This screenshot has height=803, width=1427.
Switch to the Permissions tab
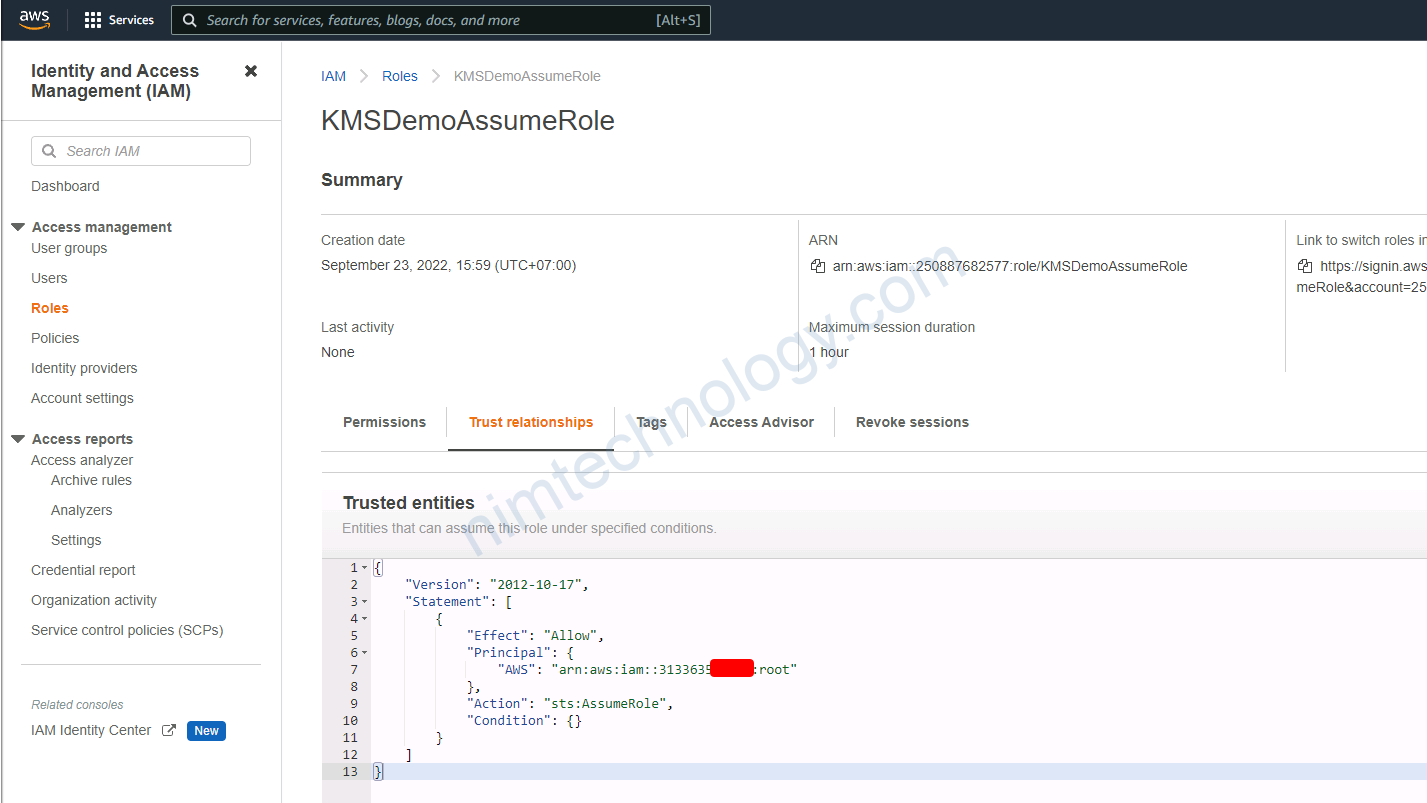[384, 422]
